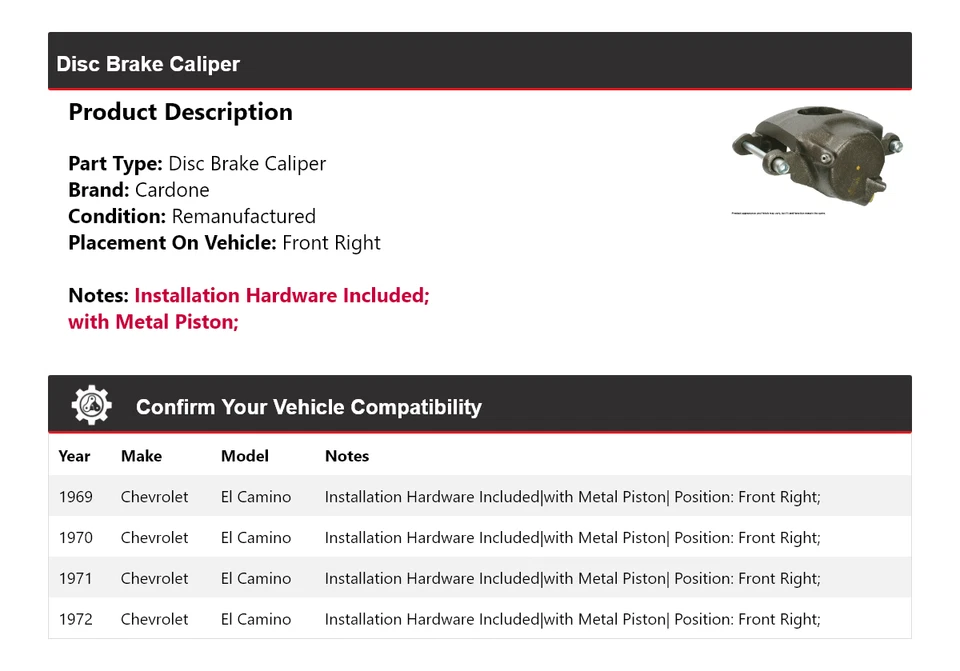This screenshot has height=671, width=960.
Task: Click the 1972 Chevrolet El Camino row
Action: click(x=480, y=619)
